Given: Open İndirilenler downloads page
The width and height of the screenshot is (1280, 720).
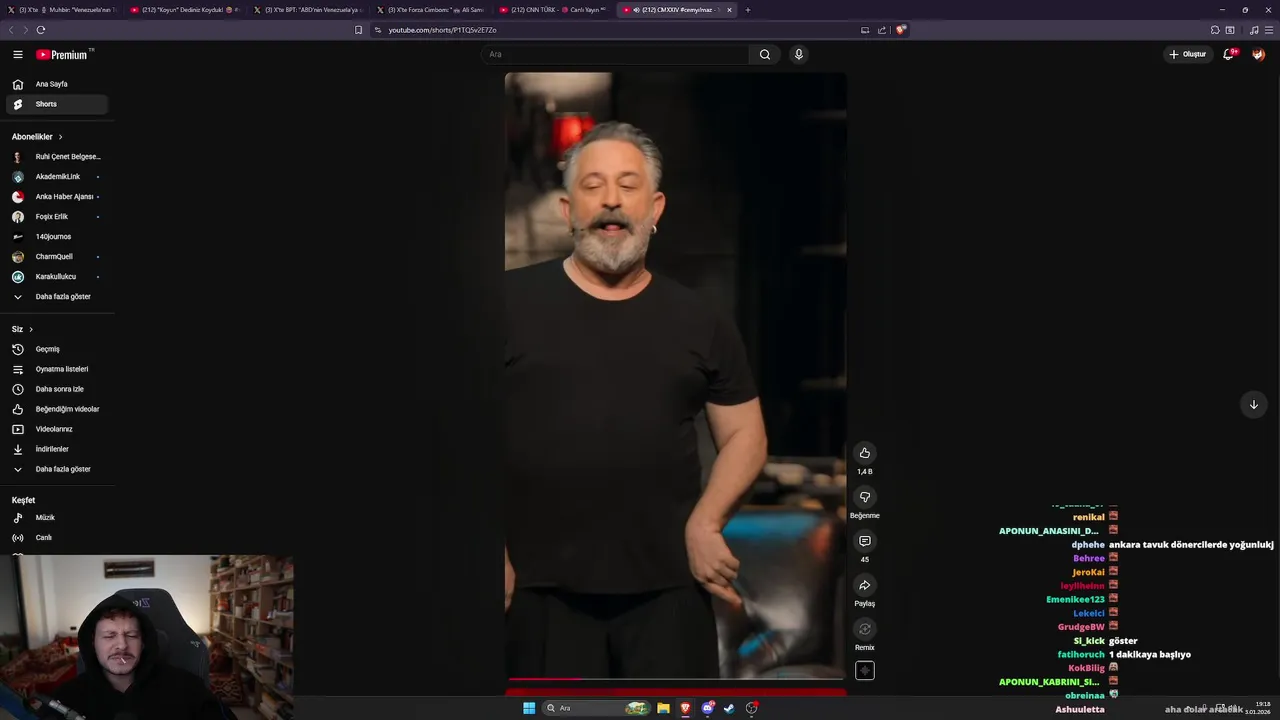Looking at the screenshot, I should pyautogui.click(x=57, y=449).
